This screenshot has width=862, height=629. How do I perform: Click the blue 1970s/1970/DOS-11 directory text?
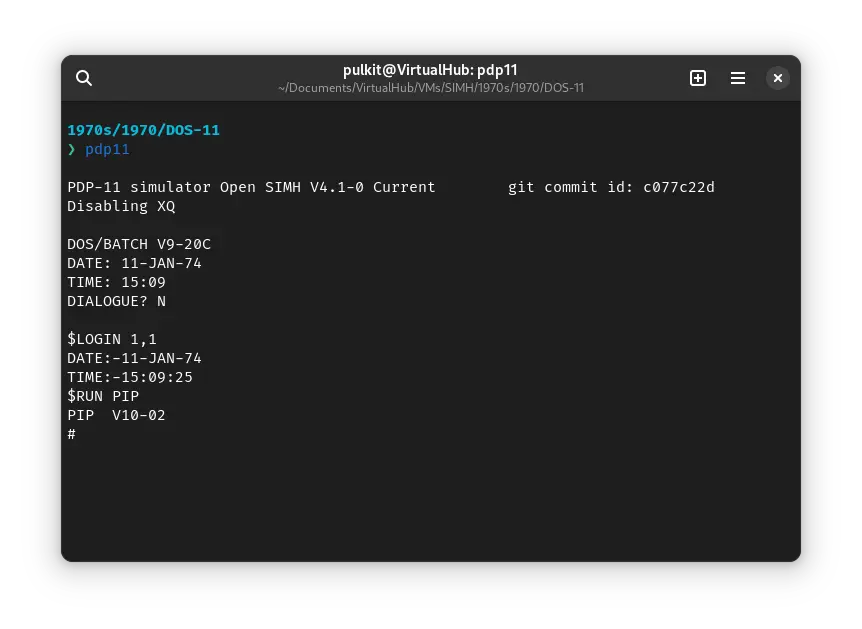[x=143, y=130]
